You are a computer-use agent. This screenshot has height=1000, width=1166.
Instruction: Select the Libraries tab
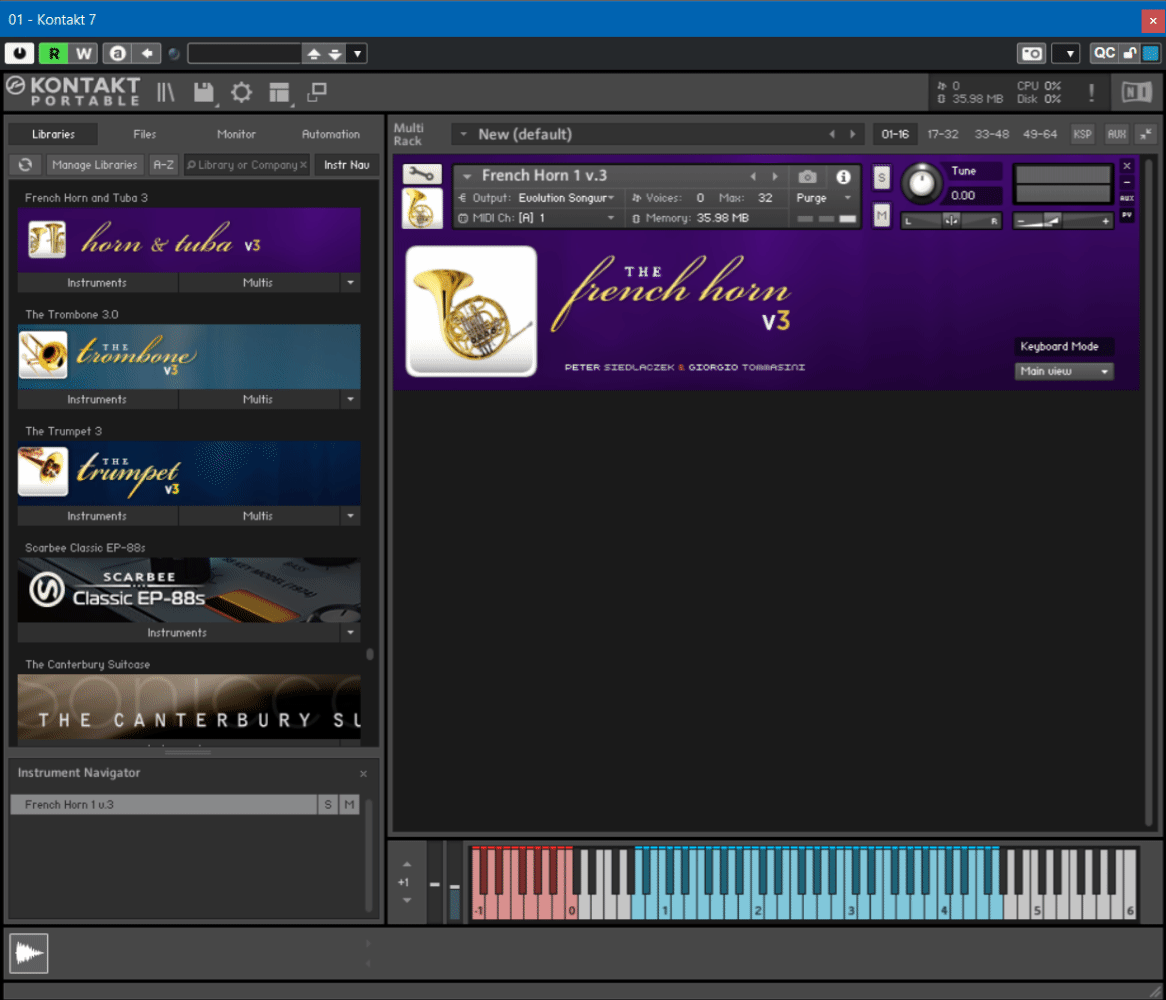click(54, 134)
